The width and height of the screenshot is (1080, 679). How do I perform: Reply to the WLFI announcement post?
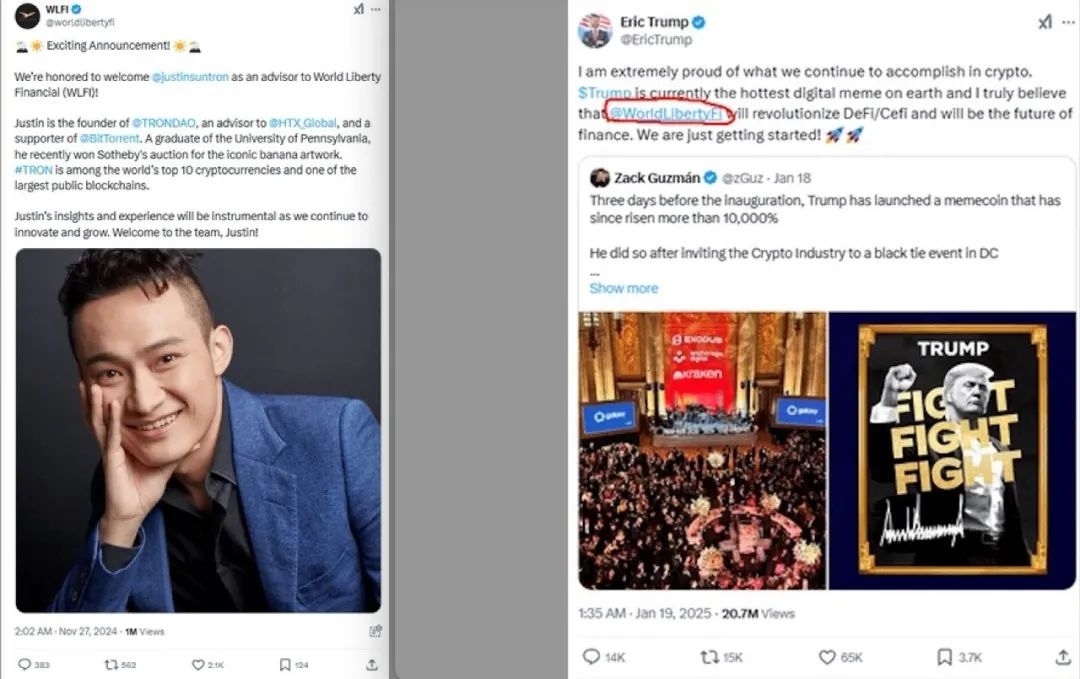[x=24, y=664]
